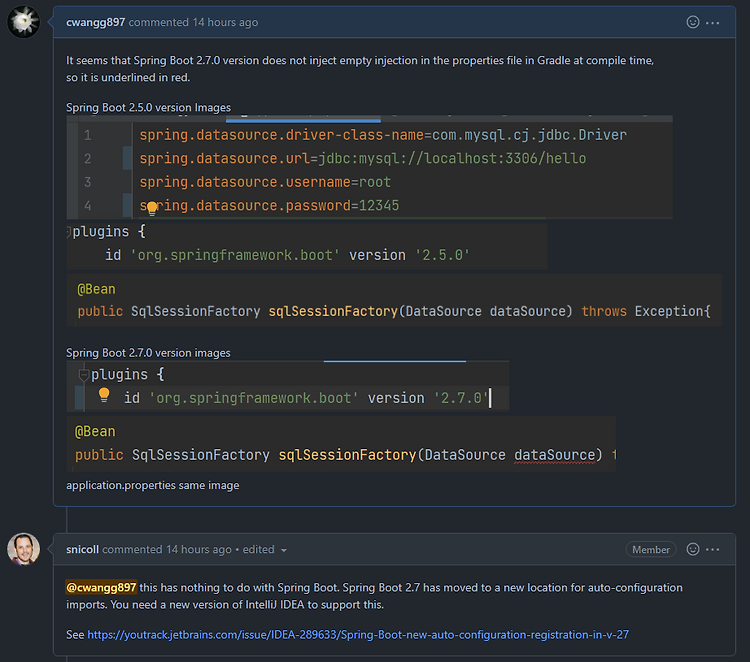Screen dimensions: 750x662
Task: Open the 2.7.0 @Bean image with red underline
Action: point(341,444)
